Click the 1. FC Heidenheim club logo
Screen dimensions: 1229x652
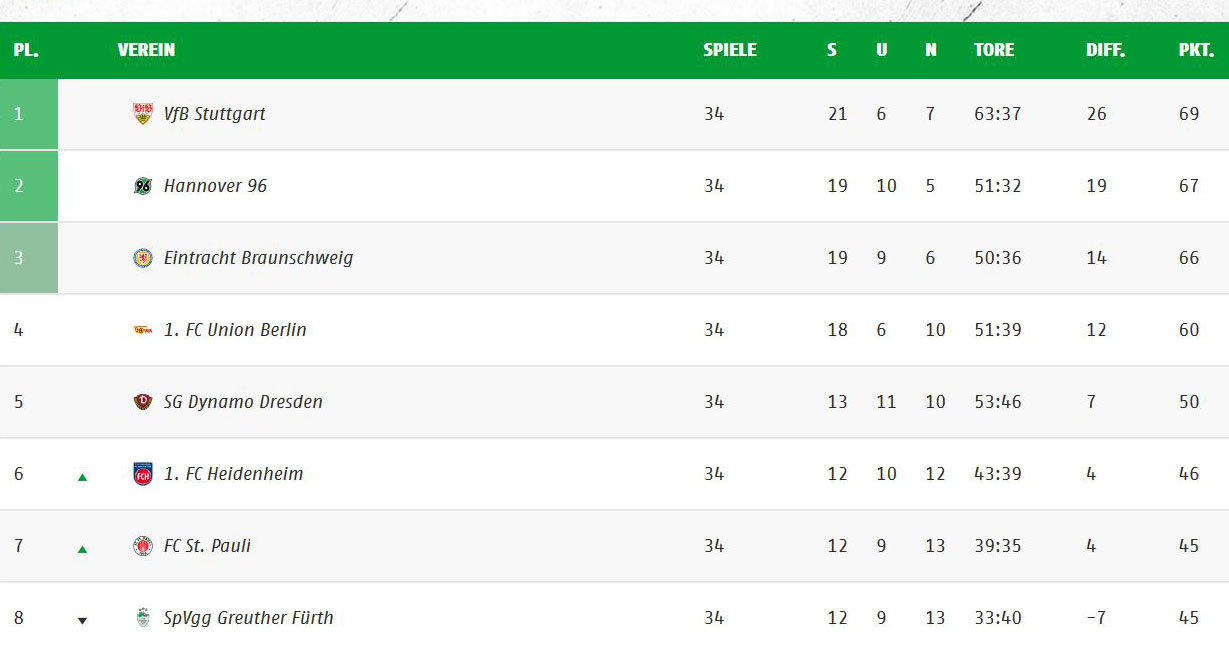pos(143,474)
